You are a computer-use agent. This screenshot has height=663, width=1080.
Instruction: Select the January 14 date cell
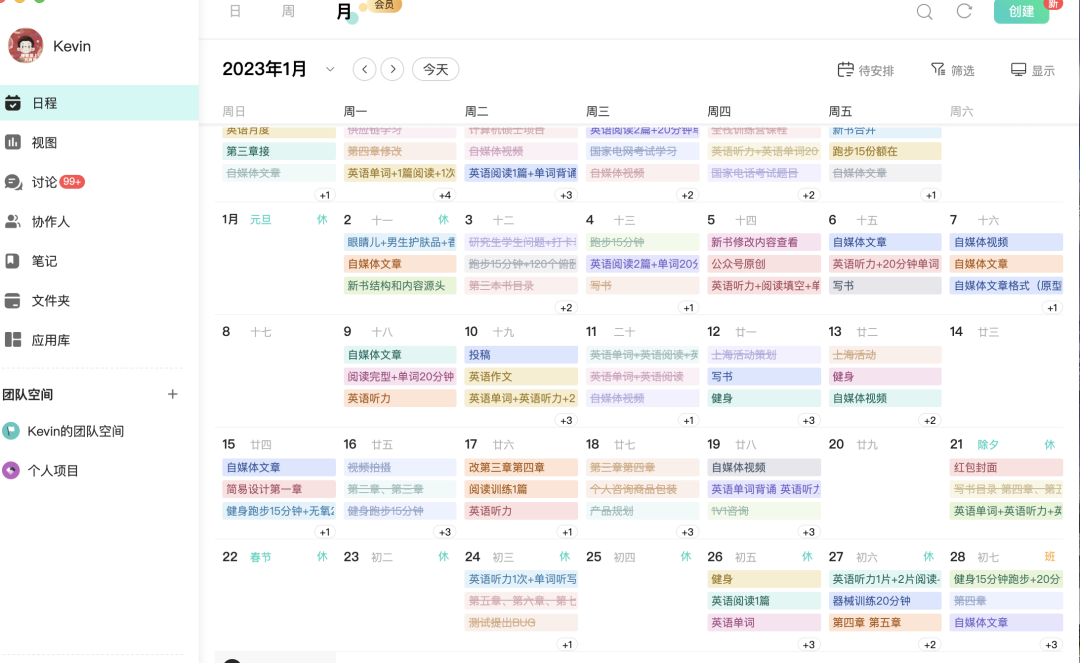pos(1006,373)
